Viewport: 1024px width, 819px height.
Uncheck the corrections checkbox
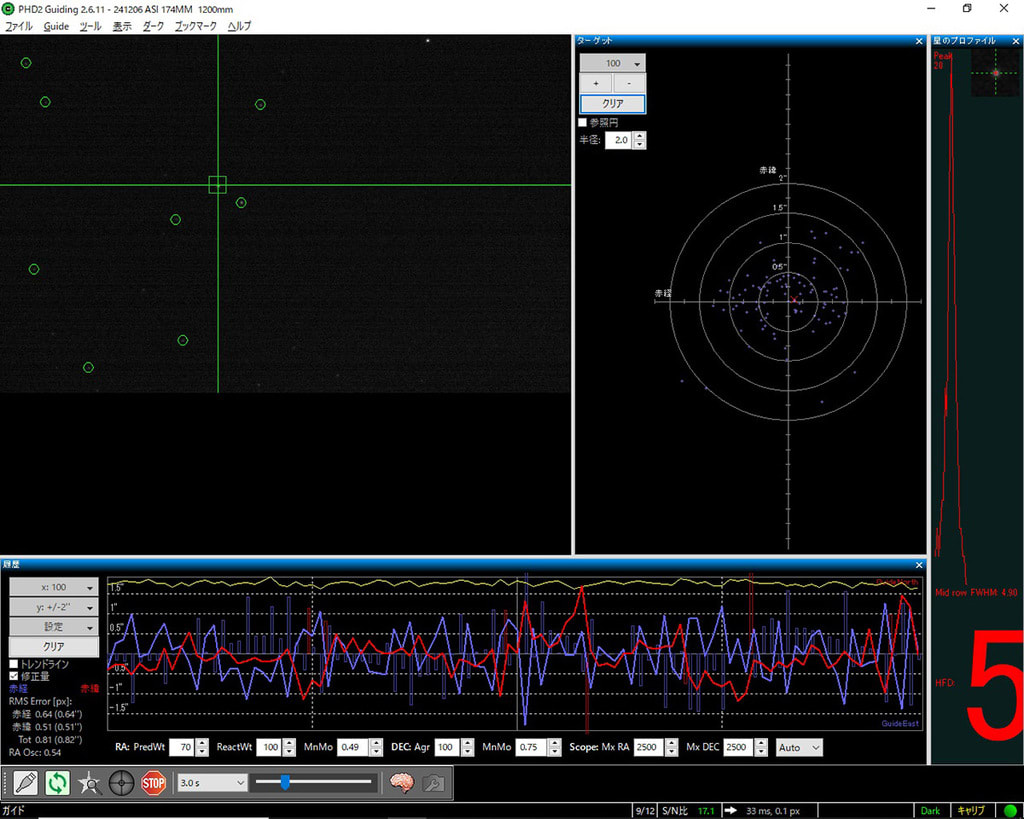(14, 676)
